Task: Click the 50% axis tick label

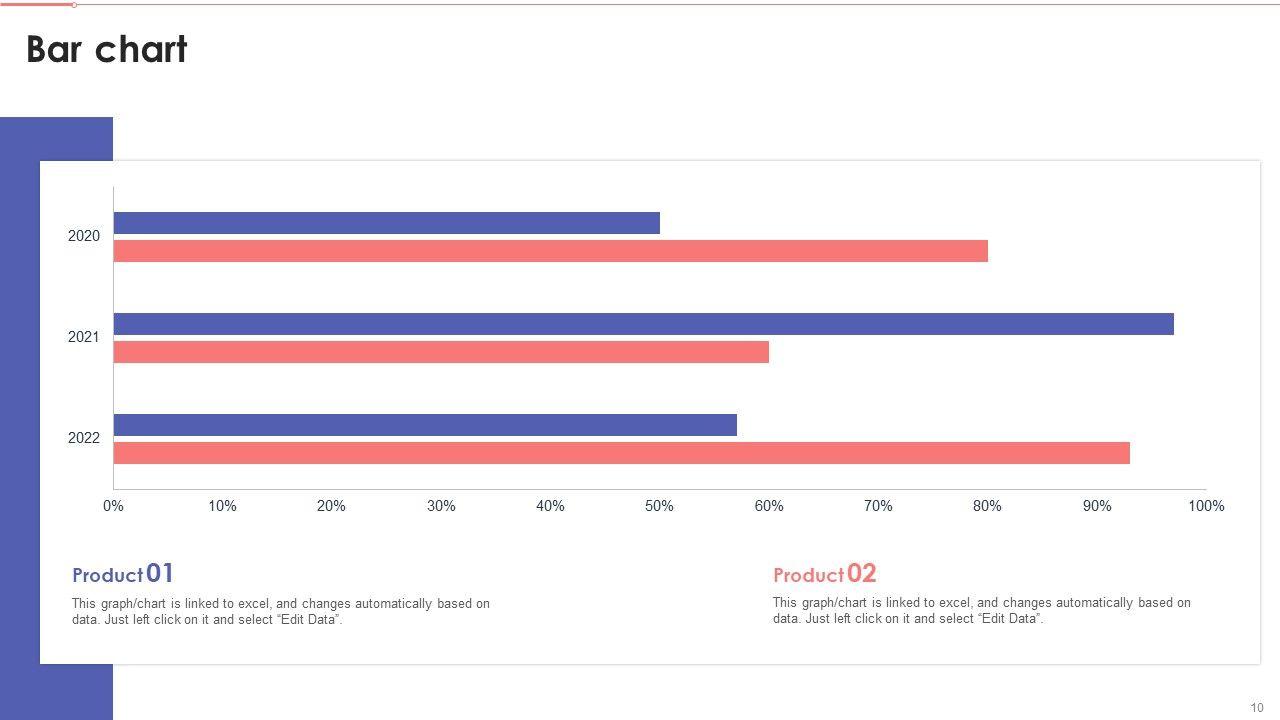Action: [659, 506]
